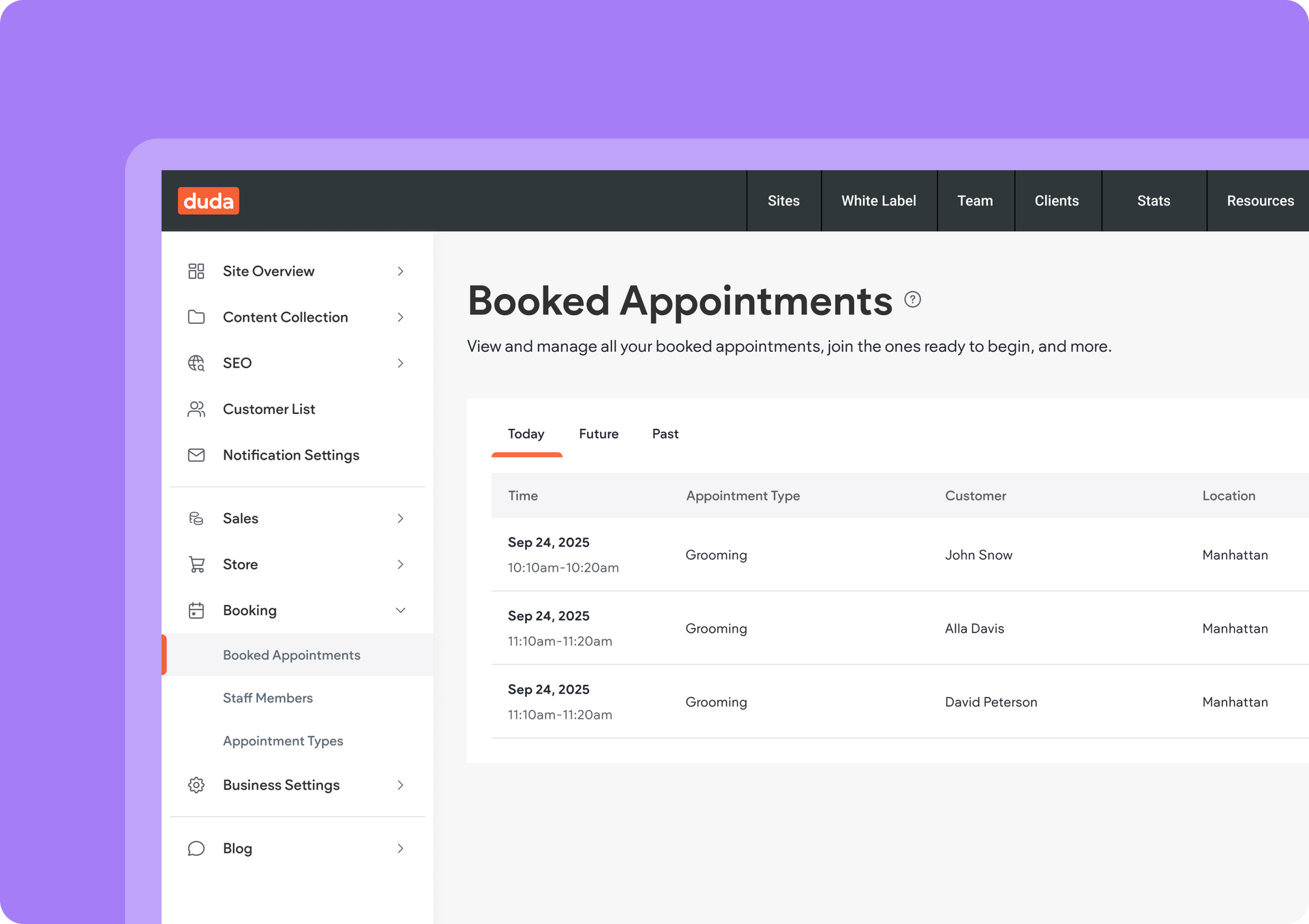Click the Business Settings gear icon

[x=196, y=785]
